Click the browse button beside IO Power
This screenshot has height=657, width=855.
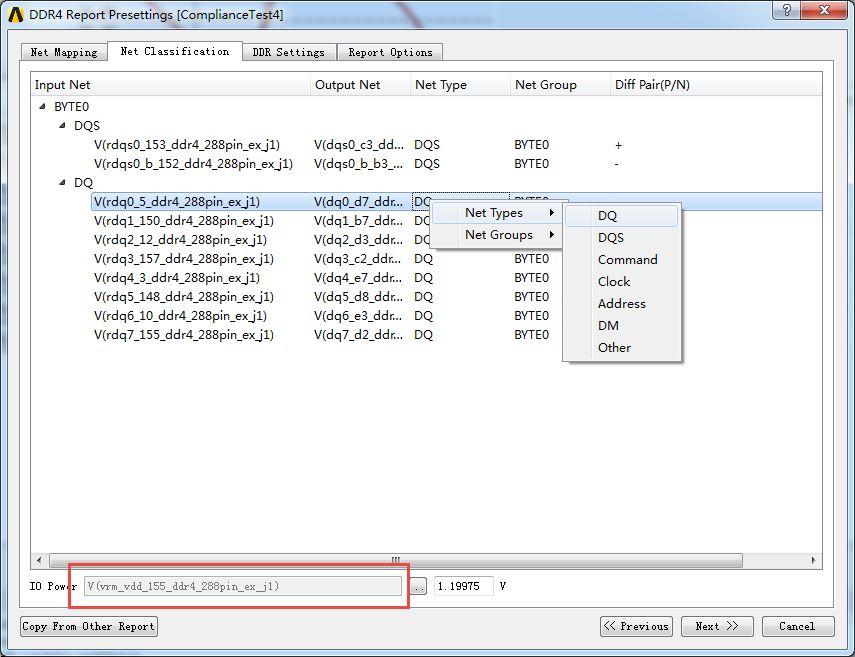coord(418,587)
